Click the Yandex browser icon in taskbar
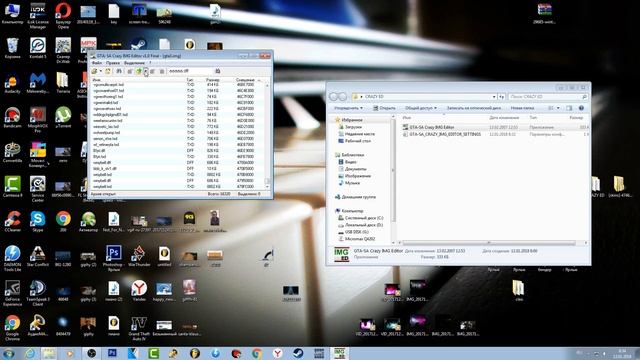The width and height of the screenshot is (640, 360). tap(277, 353)
